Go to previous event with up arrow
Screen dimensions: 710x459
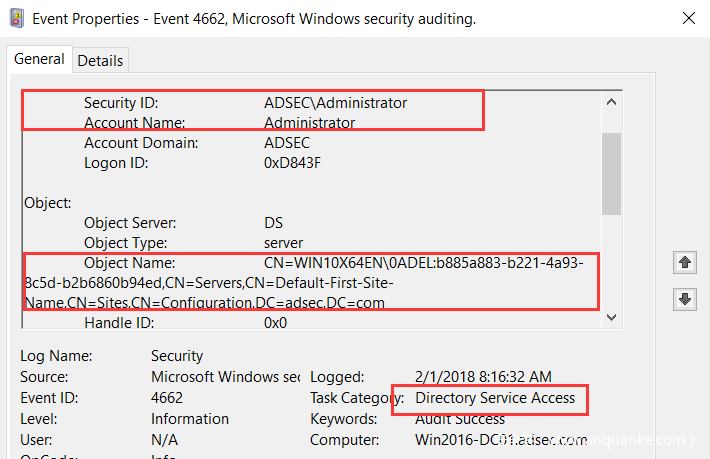point(686,262)
